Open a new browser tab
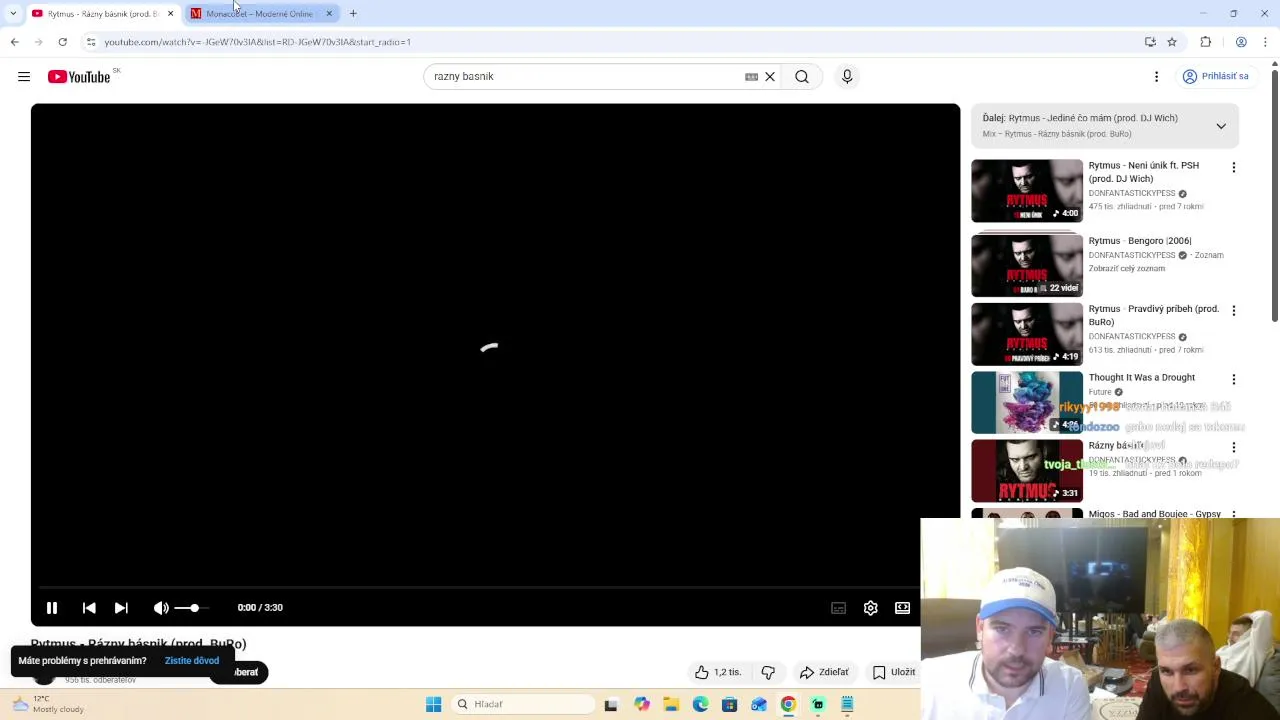Image resolution: width=1280 pixels, height=720 pixels. [353, 13]
